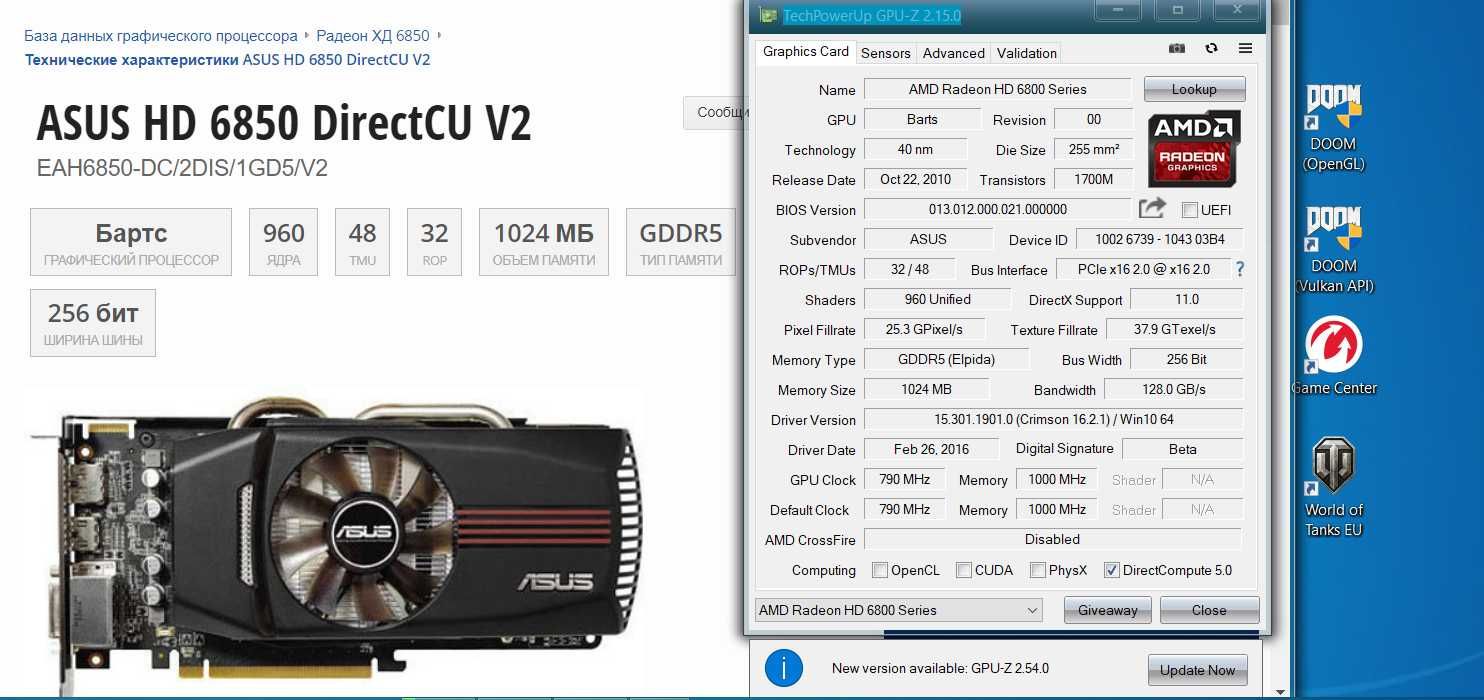Click the Pixel Fillrate 25.3 GPixel/s field
Screen dimensions: 1484x700
coord(924,329)
